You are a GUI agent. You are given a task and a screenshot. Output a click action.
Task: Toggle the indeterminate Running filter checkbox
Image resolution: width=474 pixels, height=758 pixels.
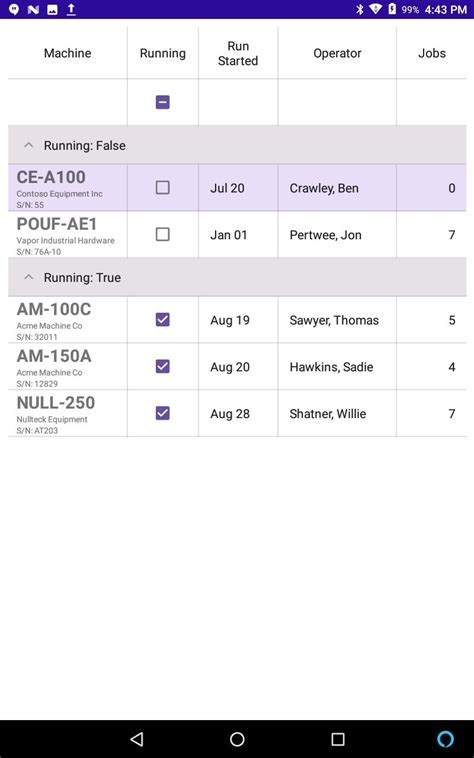[x=162, y=102]
